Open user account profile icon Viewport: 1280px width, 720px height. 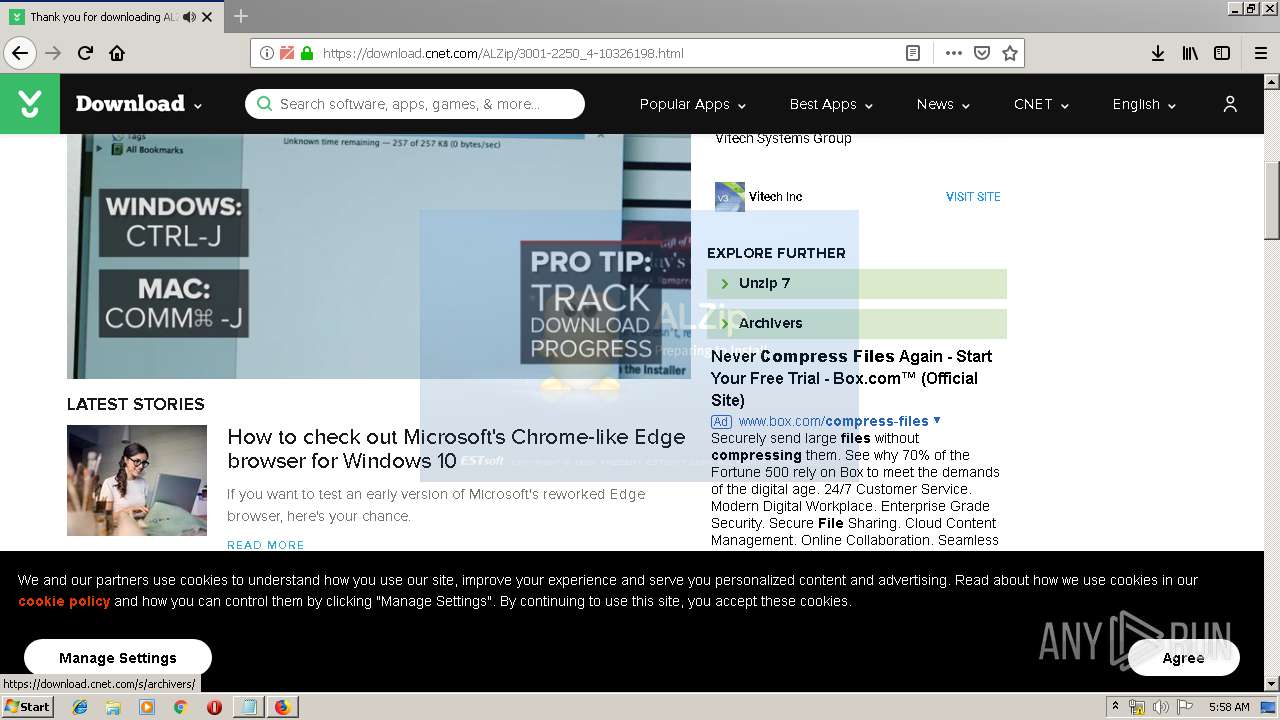(x=1230, y=104)
